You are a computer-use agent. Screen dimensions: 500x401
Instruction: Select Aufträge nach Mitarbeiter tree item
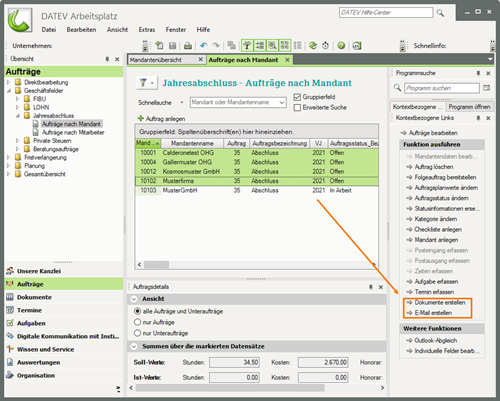(73, 132)
